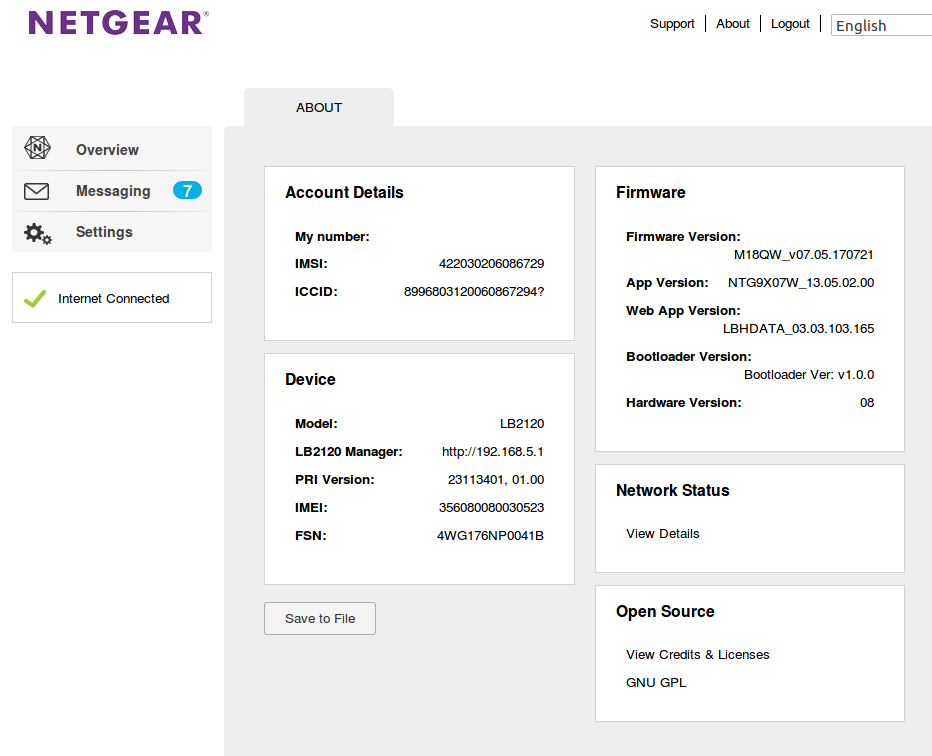Click Bootloader Ver: v1.0.0 value

point(809,374)
